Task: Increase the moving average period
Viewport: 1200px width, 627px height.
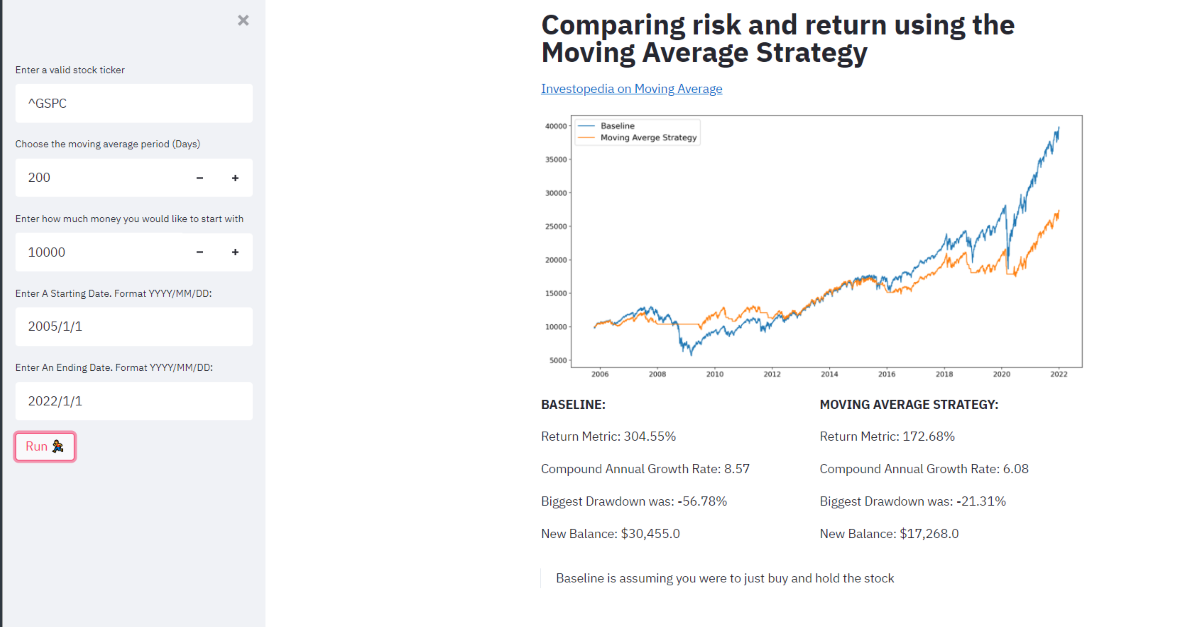Action: (x=235, y=178)
